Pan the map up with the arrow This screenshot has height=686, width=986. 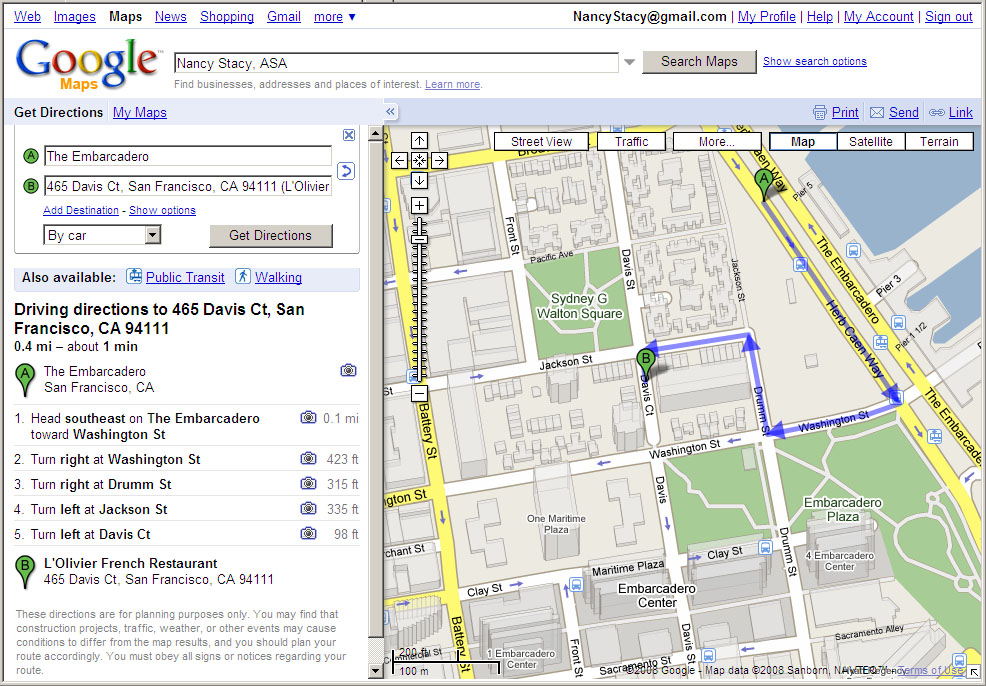click(x=419, y=141)
